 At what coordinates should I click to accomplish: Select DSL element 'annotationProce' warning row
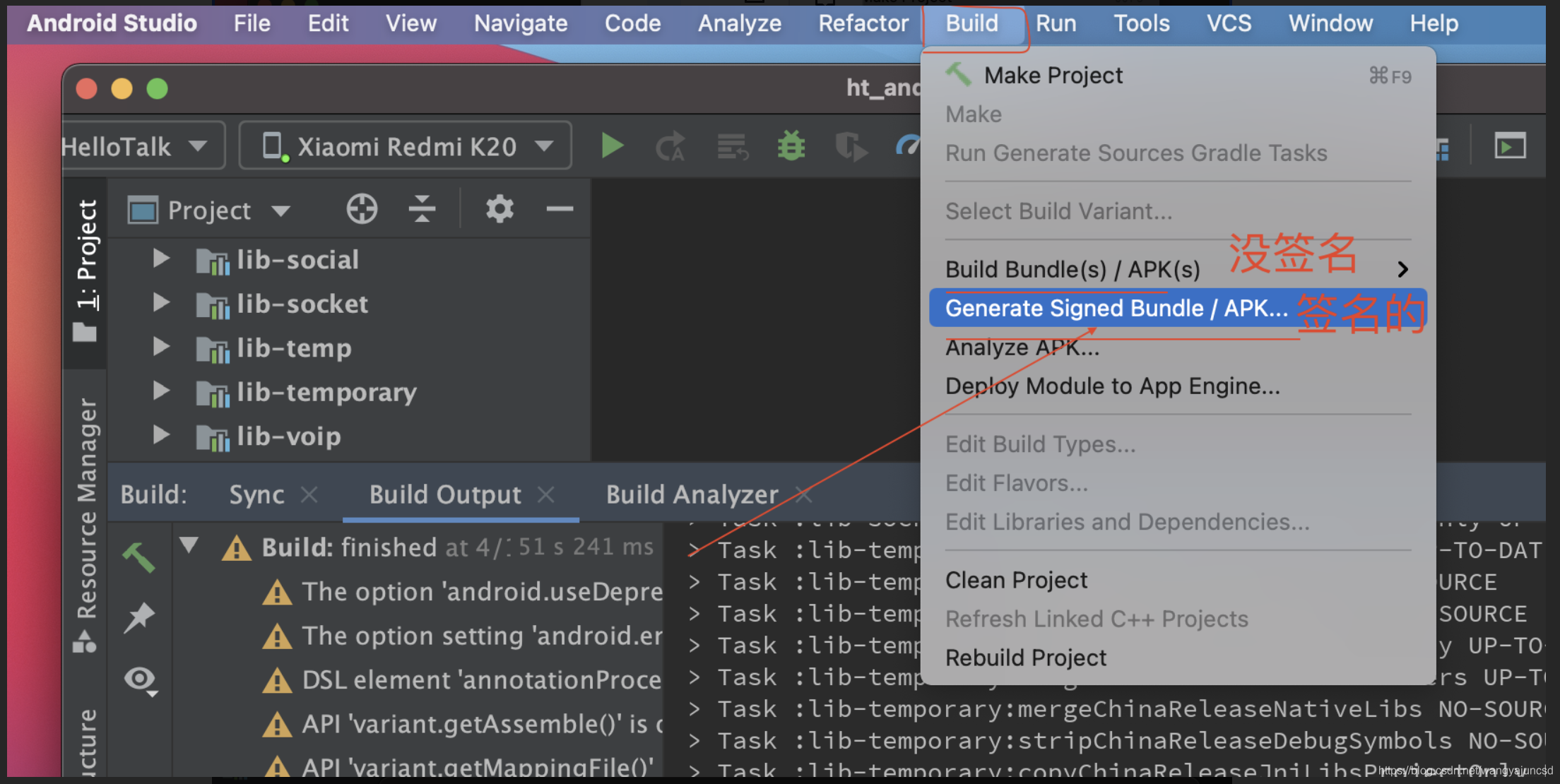pos(462,680)
